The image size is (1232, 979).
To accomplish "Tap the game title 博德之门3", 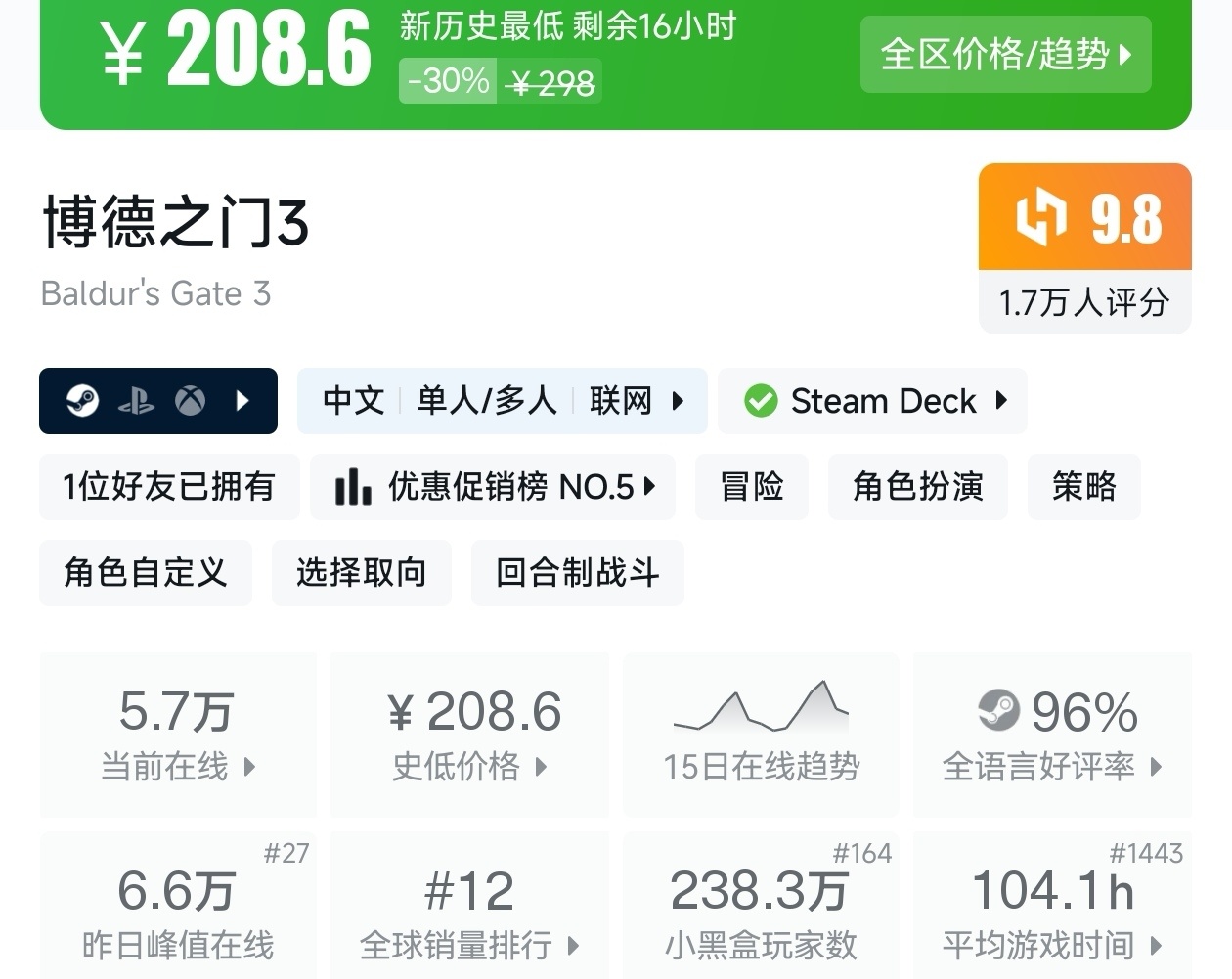I will coord(176,222).
